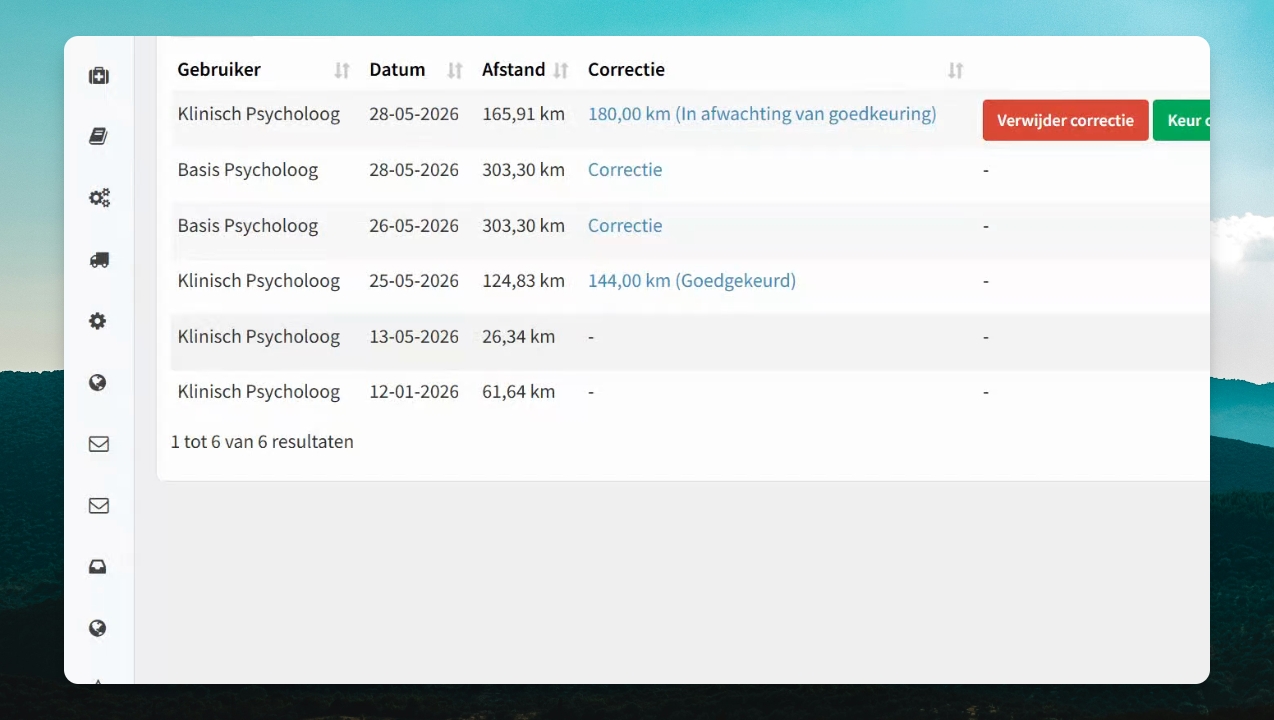The height and width of the screenshot is (720, 1274).
Task: Open the medical kit sidebar icon
Action: click(x=98, y=75)
